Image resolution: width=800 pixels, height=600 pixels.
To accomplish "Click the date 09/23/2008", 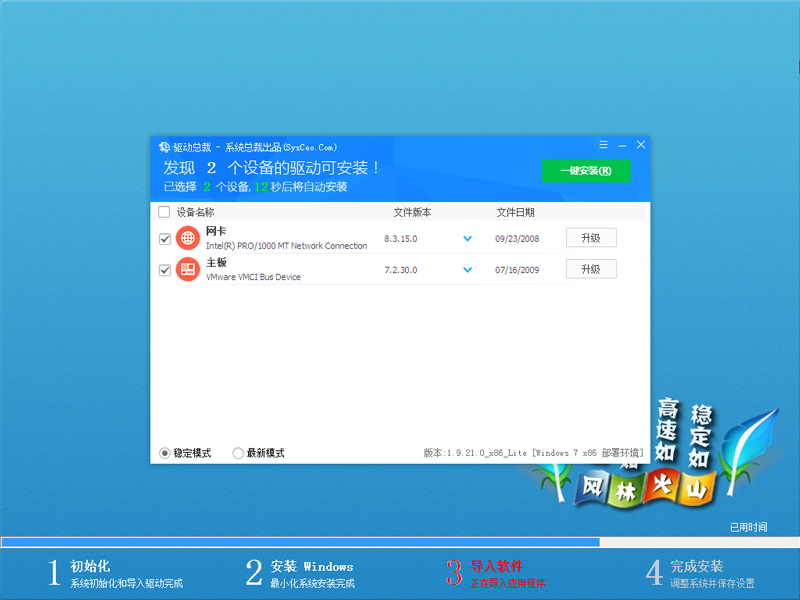I will pos(517,239).
